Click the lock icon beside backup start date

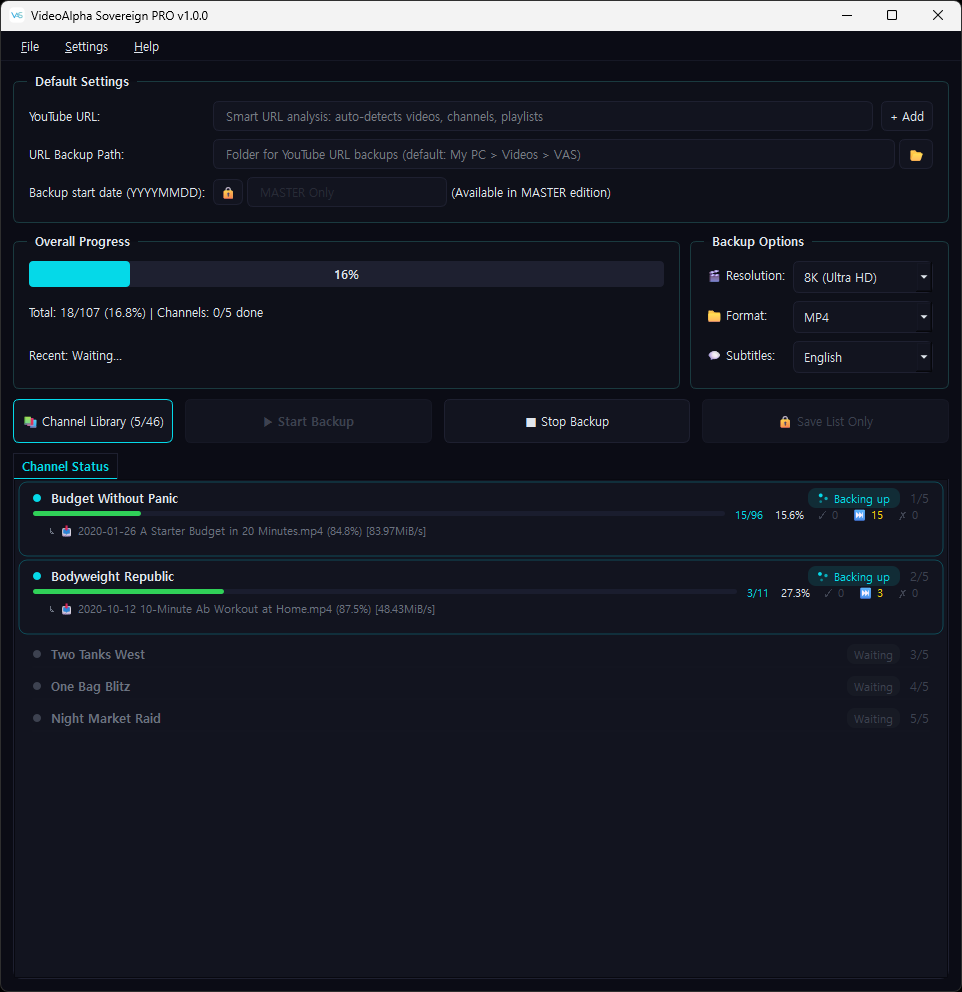(228, 192)
